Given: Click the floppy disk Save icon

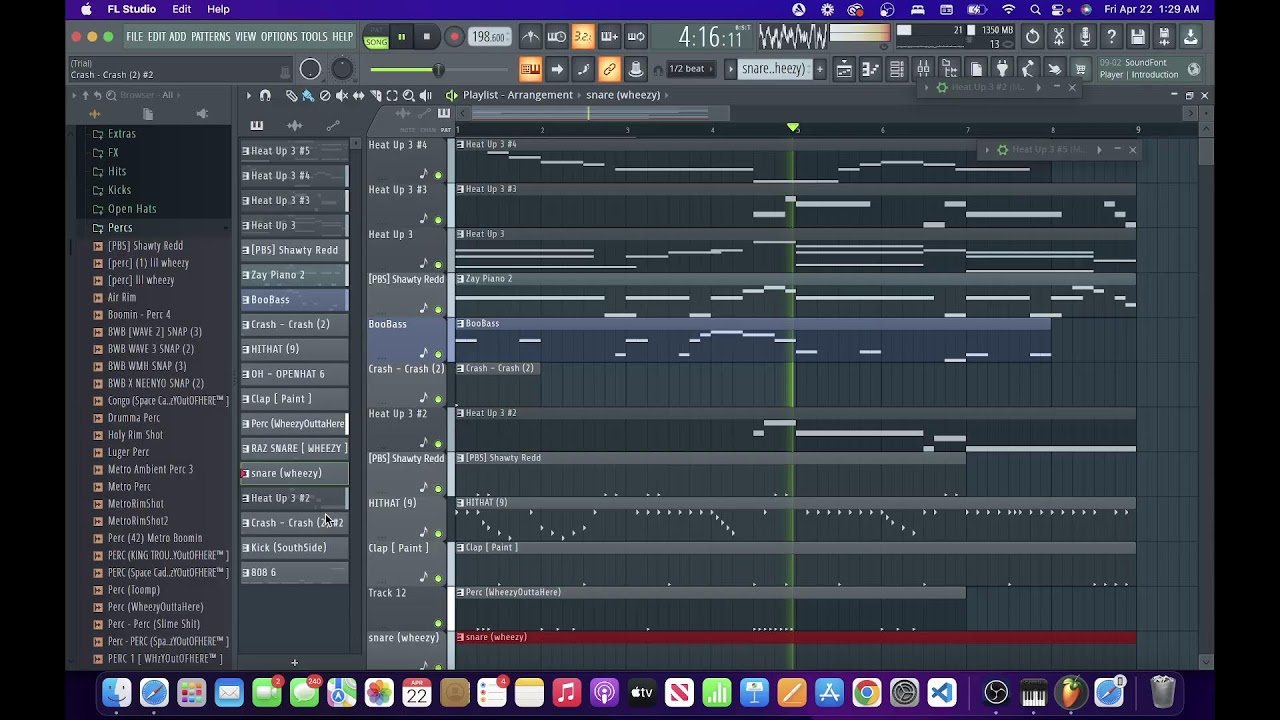Looking at the screenshot, I should click(1138, 37).
